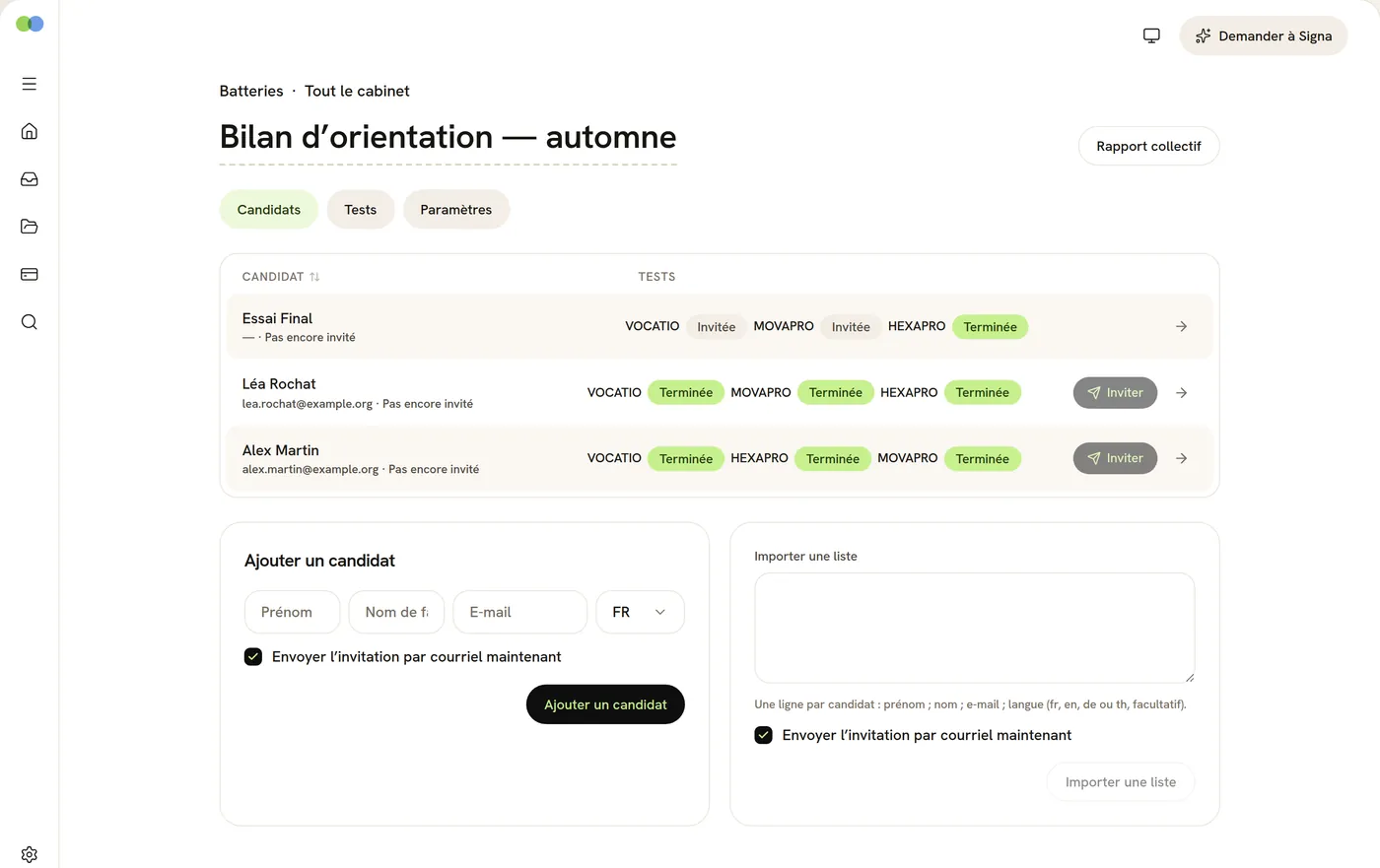Screen dimensions: 1380x868
Task: Open the hamburger menu in sidebar
Action: pyautogui.click(x=30, y=84)
